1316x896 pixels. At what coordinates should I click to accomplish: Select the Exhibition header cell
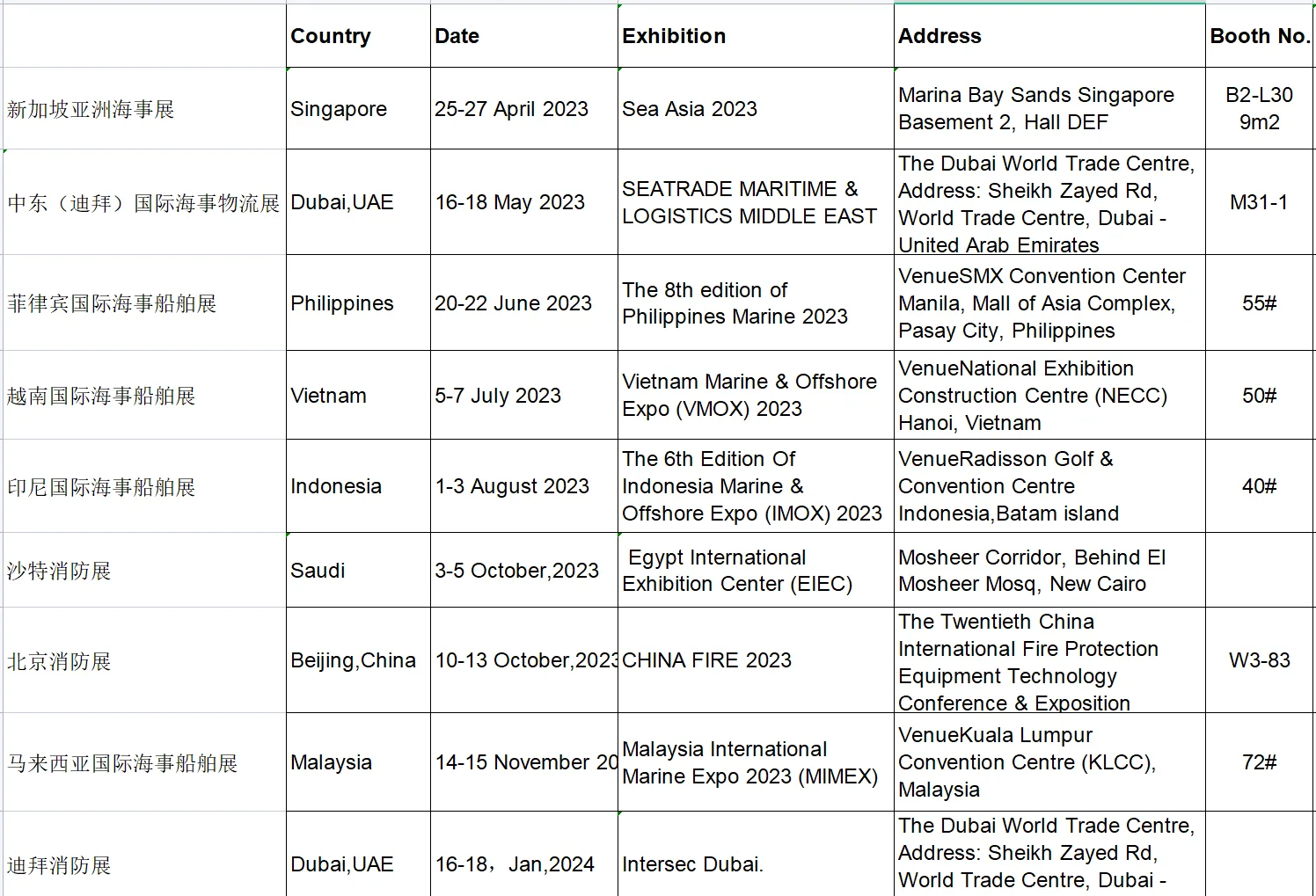(x=755, y=36)
